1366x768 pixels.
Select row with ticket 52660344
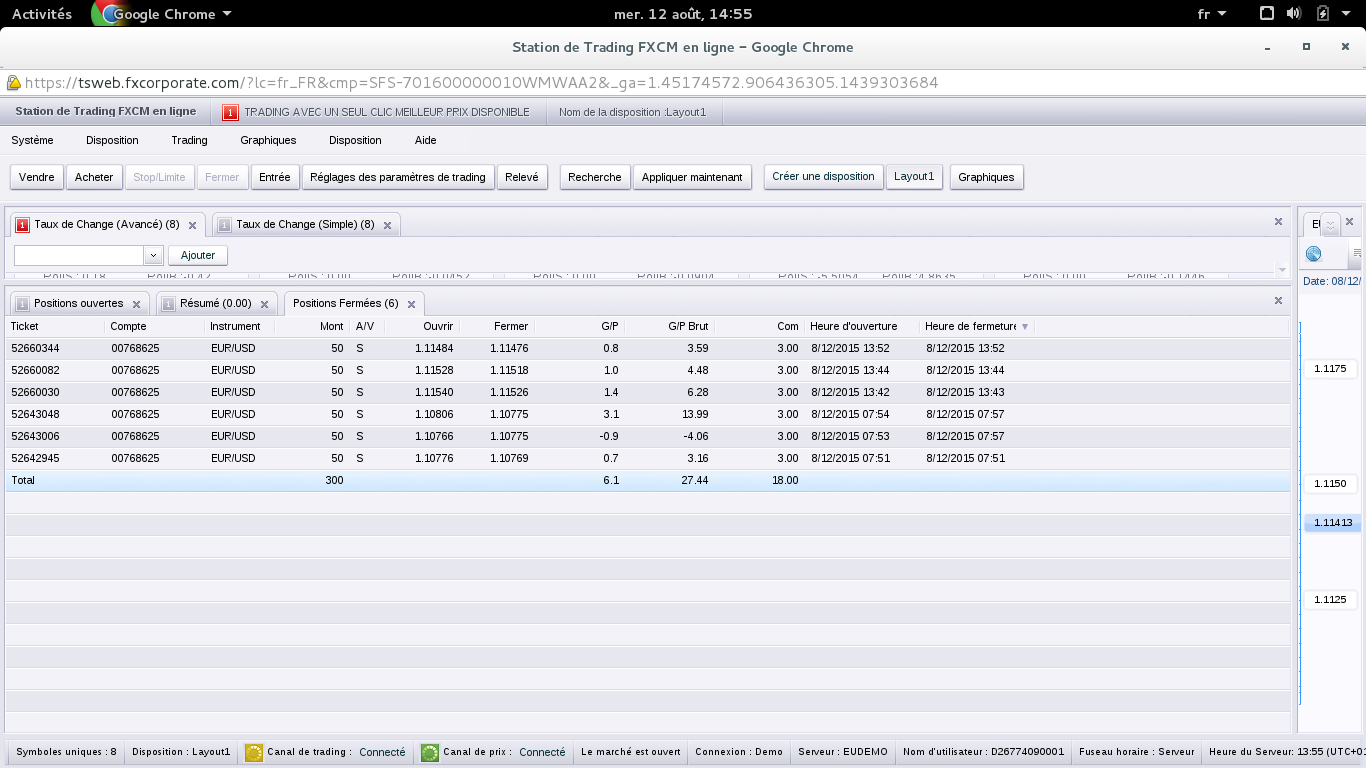coord(648,348)
